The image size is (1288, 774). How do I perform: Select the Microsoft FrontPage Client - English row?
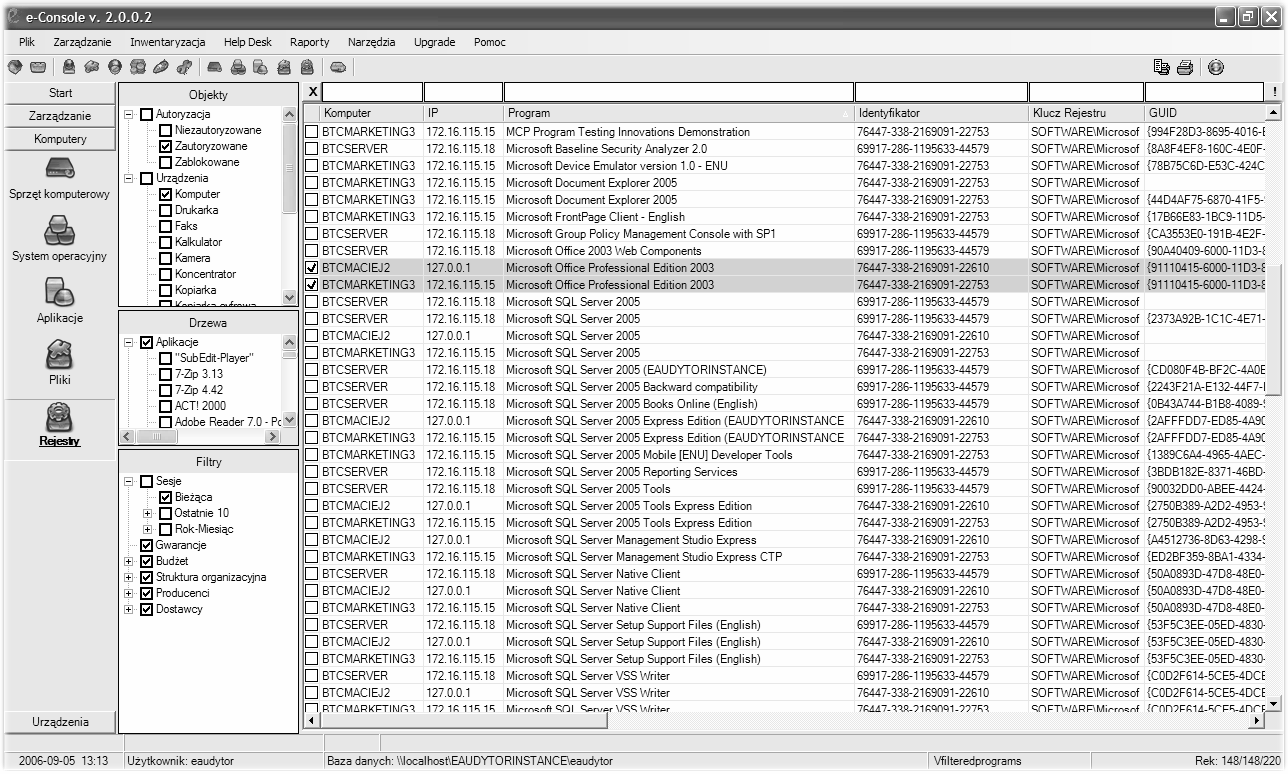click(x=785, y=217)
